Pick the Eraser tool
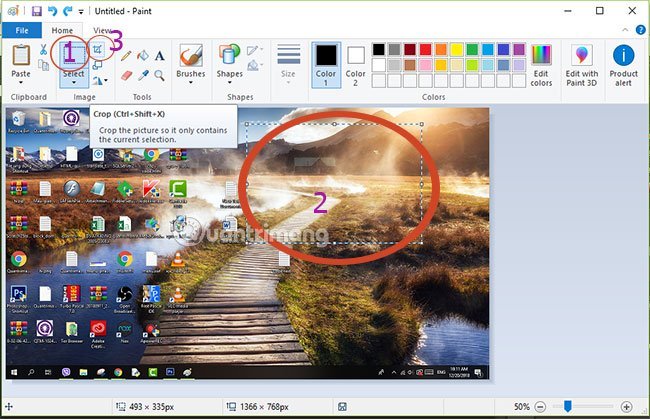The width and height of the screenshot is (650, 419). point(127,74)
